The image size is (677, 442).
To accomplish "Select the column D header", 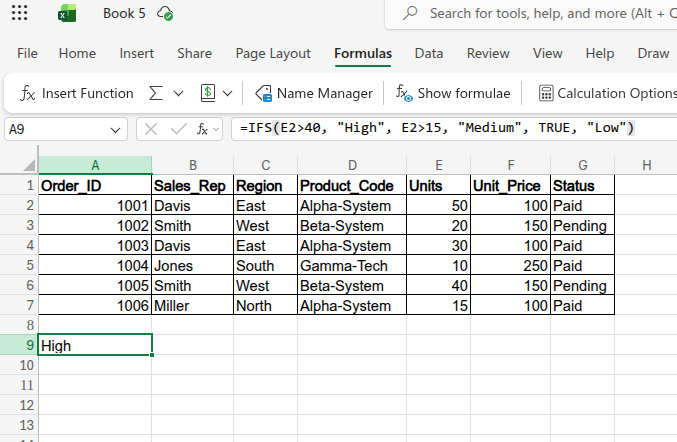I will tap(352, 165).
